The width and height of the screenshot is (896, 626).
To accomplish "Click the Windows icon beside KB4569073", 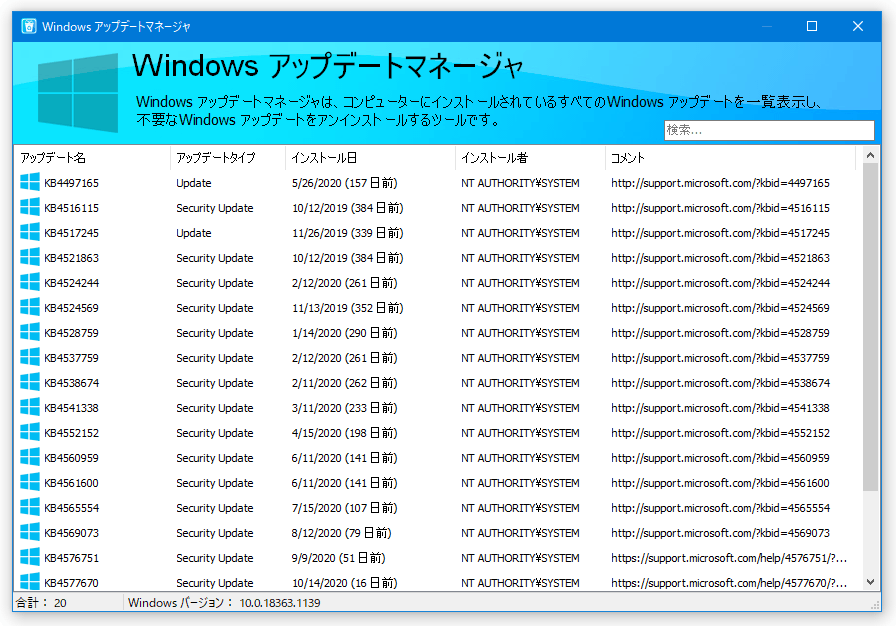I will tap(30, 533).
